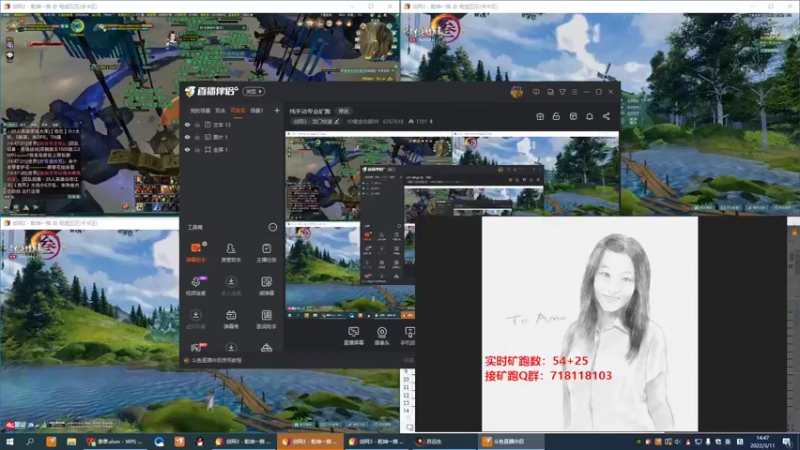
Task: Open the 歌词助手 lyrics assistant tool
Action: point(266,319)
